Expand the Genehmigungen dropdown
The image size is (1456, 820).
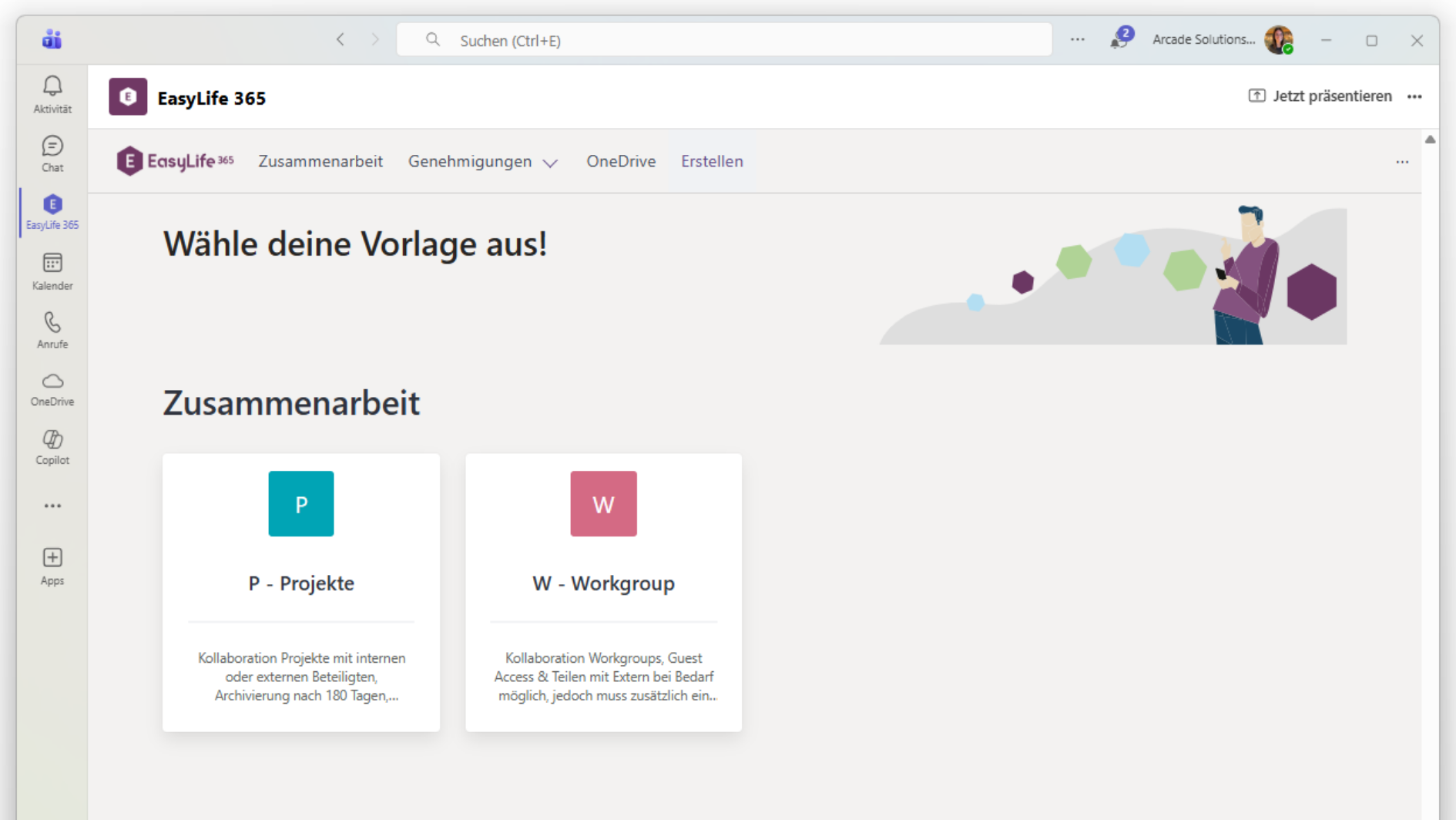[482, 162]
